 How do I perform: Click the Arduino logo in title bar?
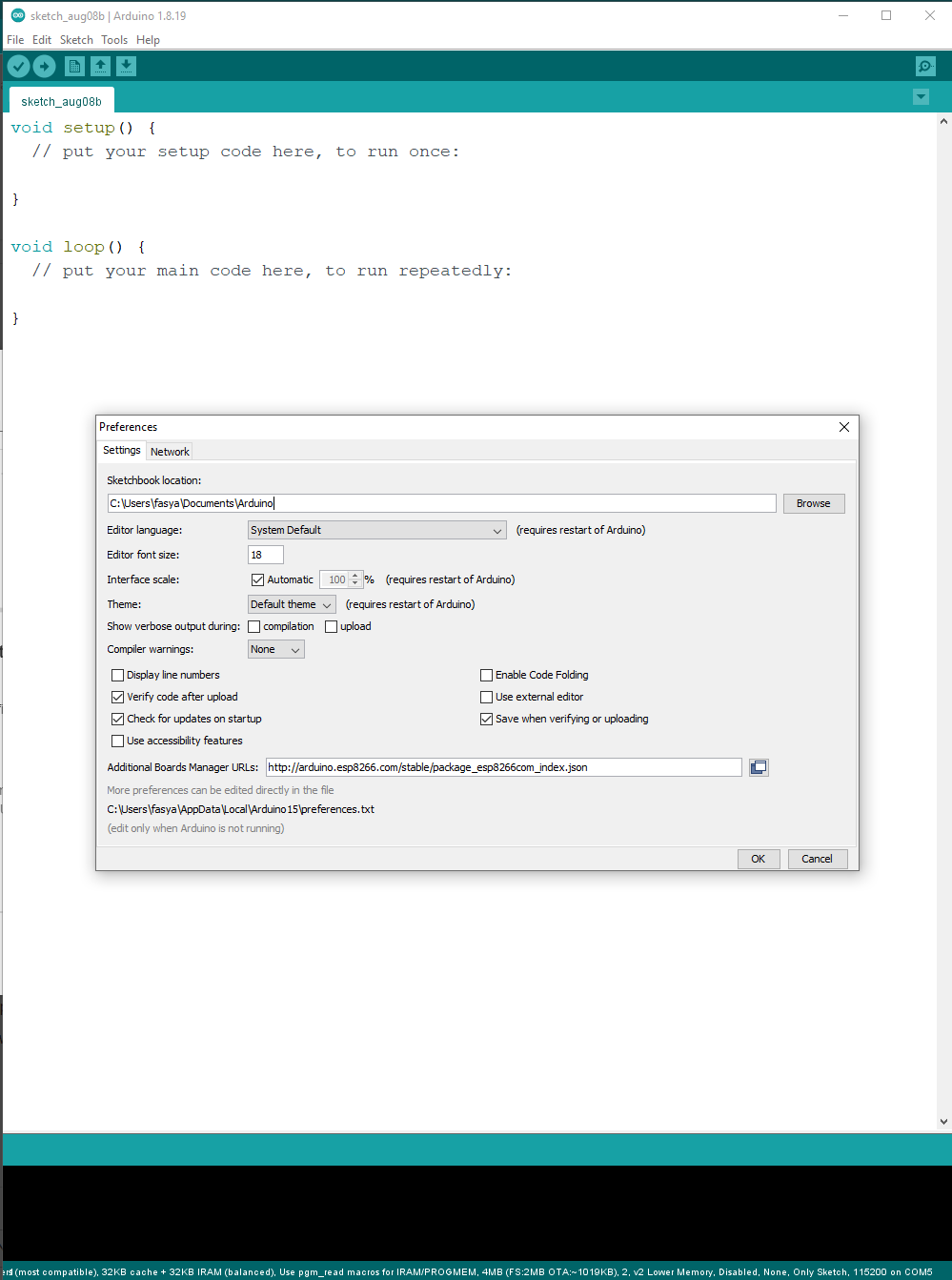coord(17,15)
